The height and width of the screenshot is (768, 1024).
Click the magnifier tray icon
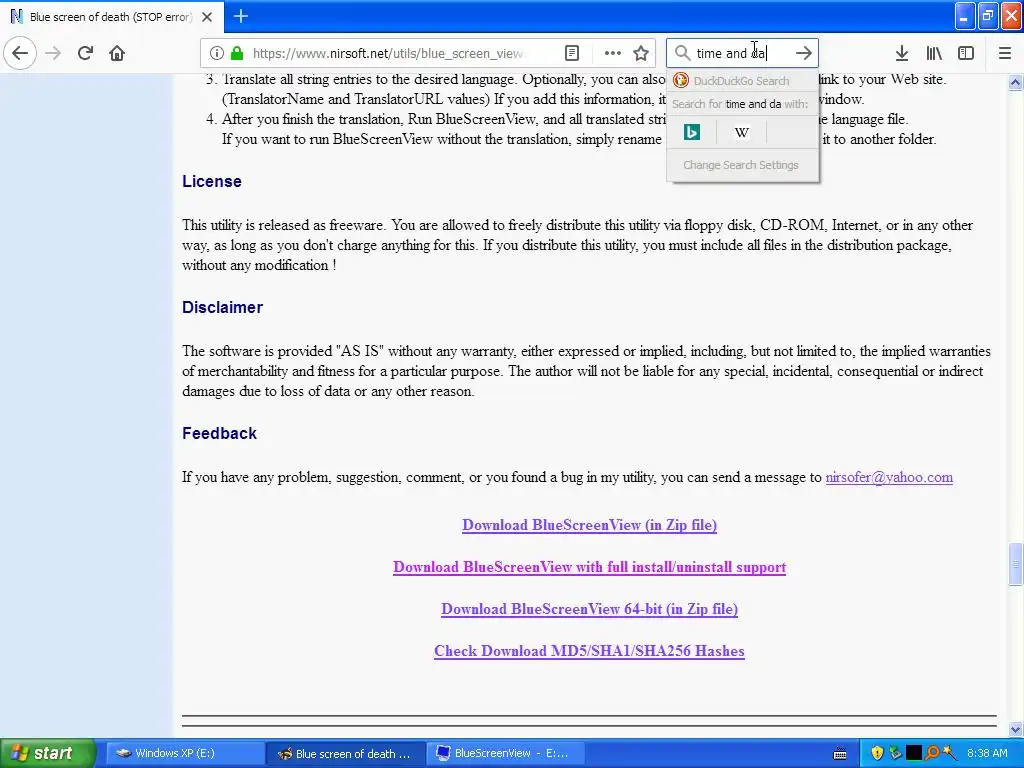point(932,753)
